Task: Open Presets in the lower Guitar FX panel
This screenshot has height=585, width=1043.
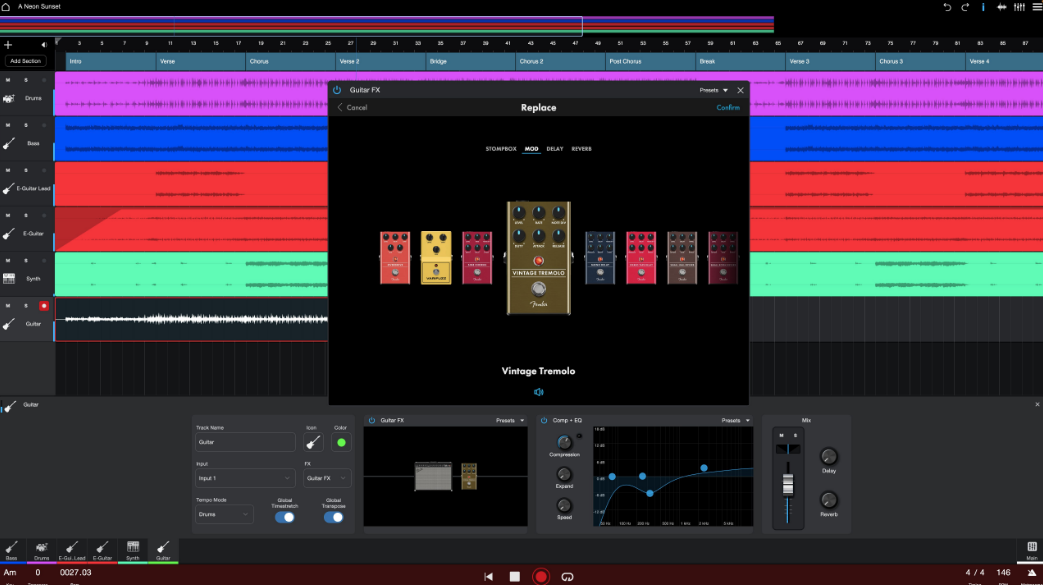Action: [510, 421]
